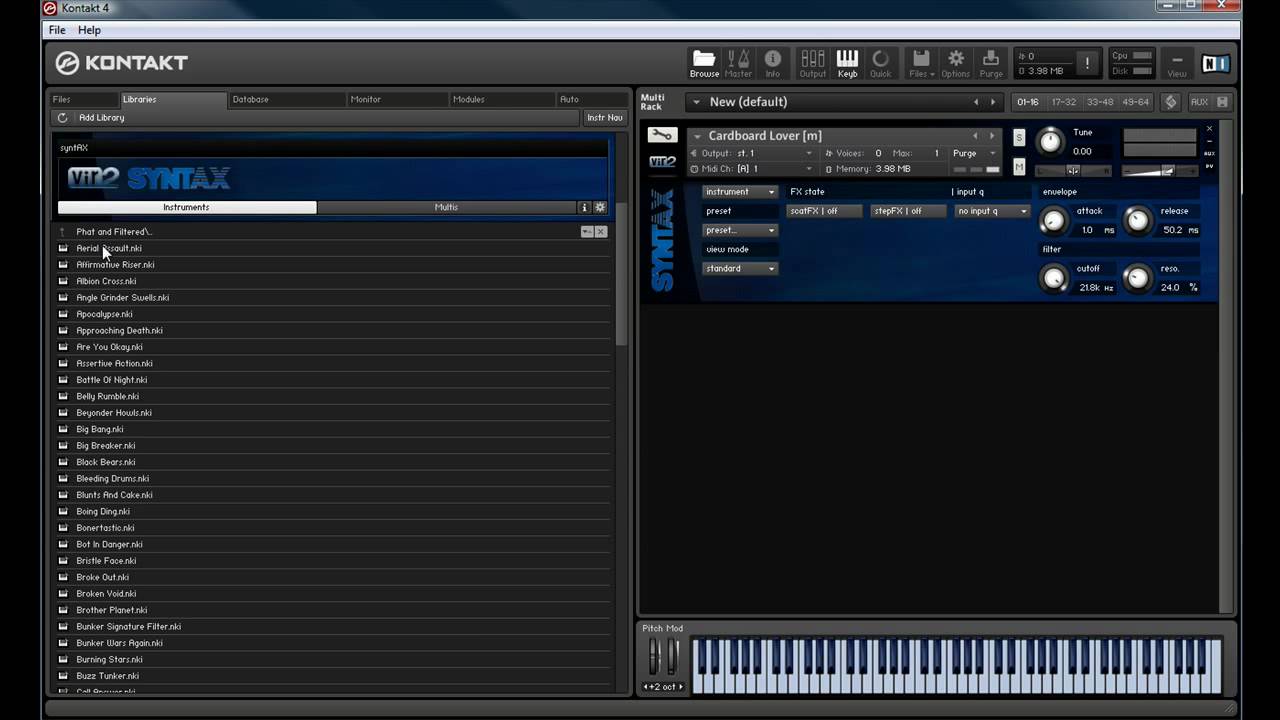The height and width of the screenshot is (720, 1280).
Task: Open Cardboard Lover instrument name dropdown
Action: pyautogui.click(x=697, y=136)
